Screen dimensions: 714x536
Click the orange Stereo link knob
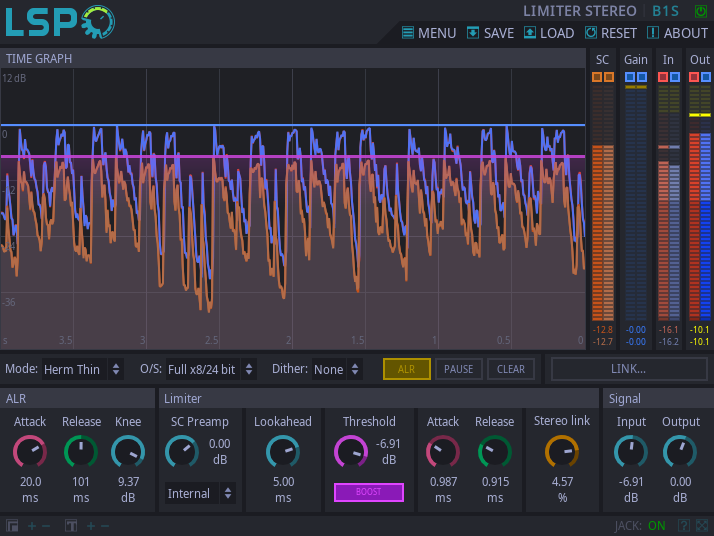point(562,452)
